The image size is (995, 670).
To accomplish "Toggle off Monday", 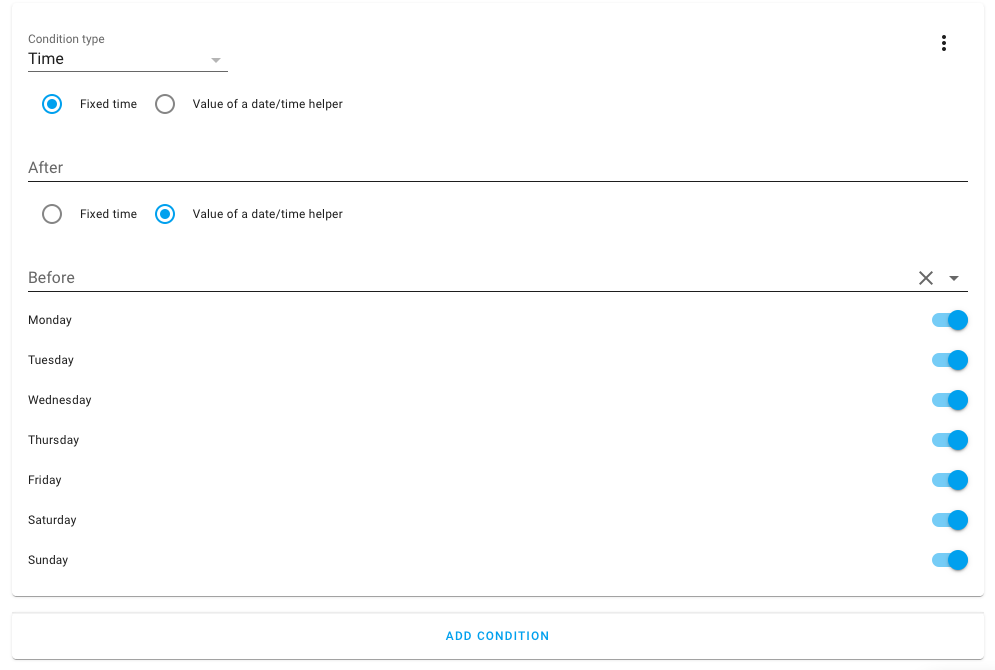I will pos(948,320).
